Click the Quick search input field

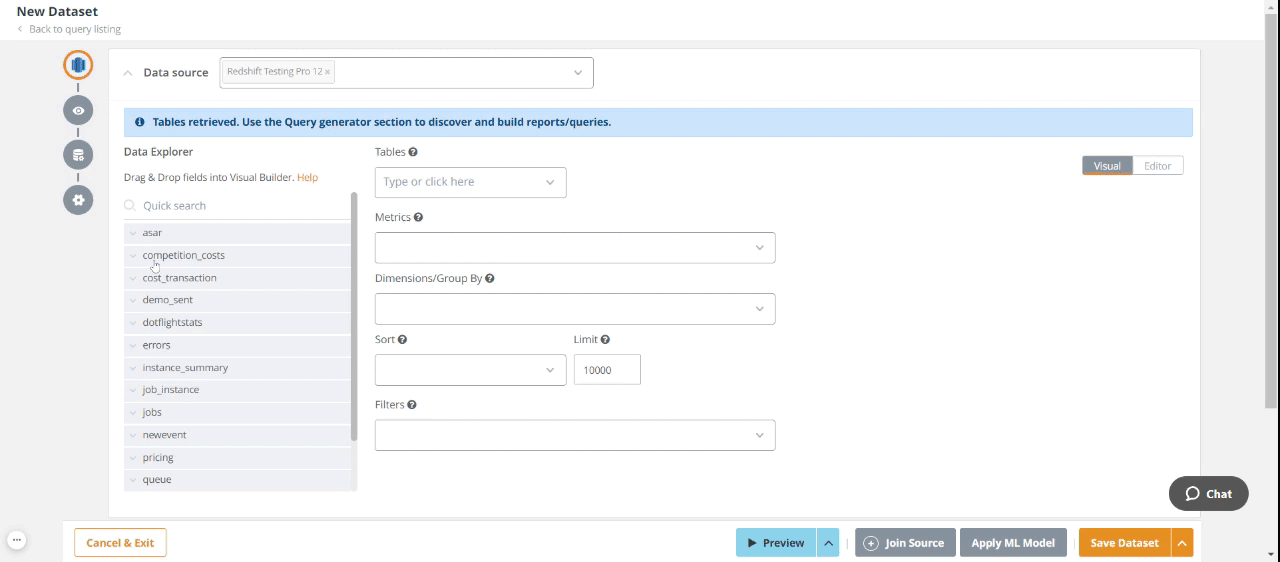tap(240, 206)
